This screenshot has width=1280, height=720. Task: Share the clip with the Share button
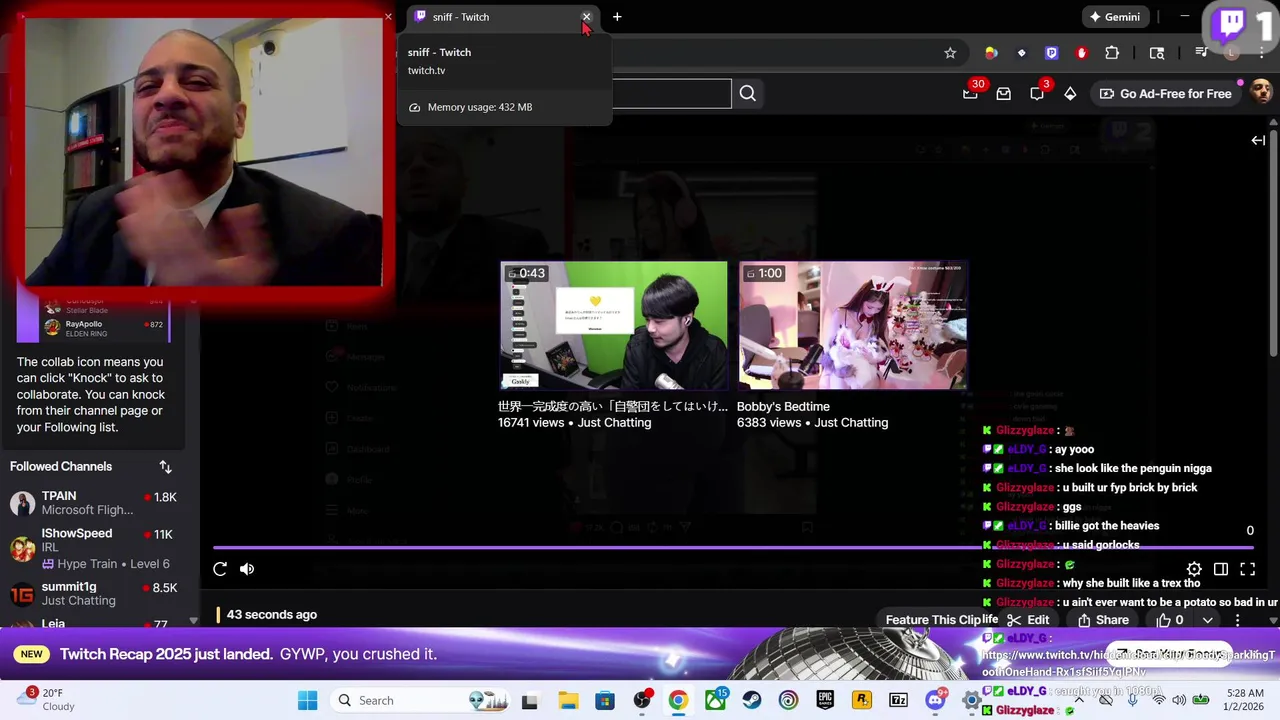pos(1104,620)
